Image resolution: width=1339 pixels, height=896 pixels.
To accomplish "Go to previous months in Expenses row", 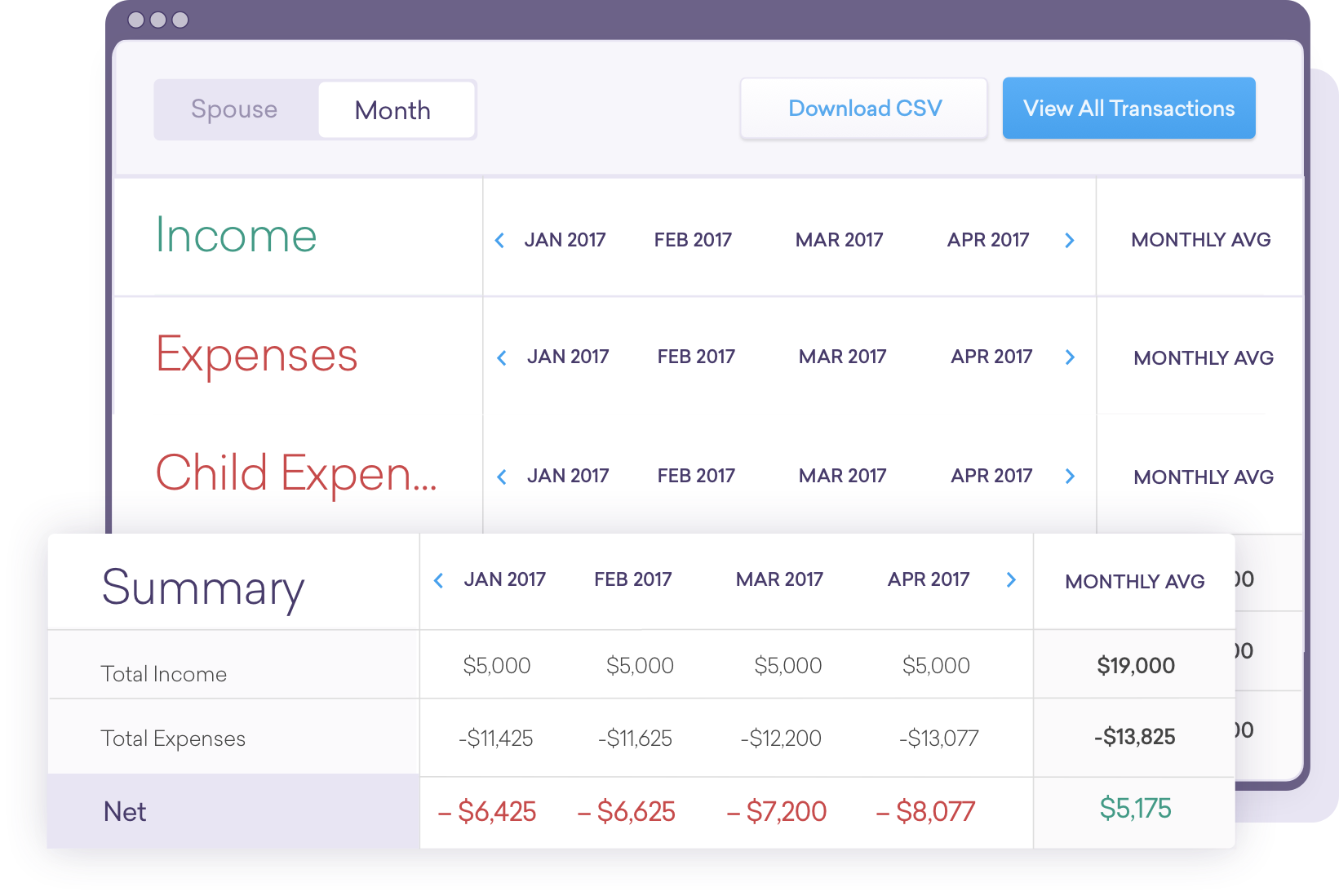I will point(502,358).
